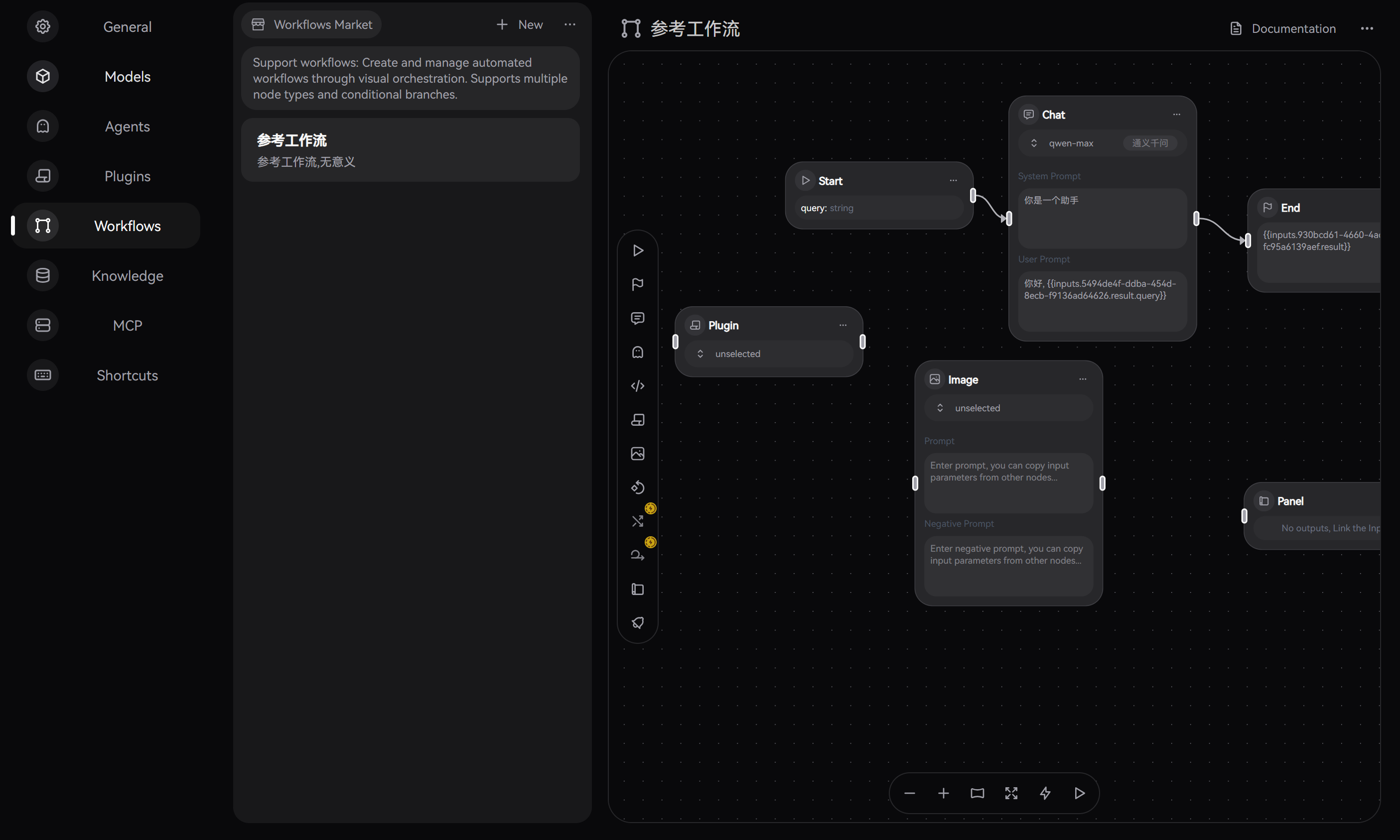Click the lightning bolt icon in canvas controls
Screen dimensions: 1400x840
1045,793
